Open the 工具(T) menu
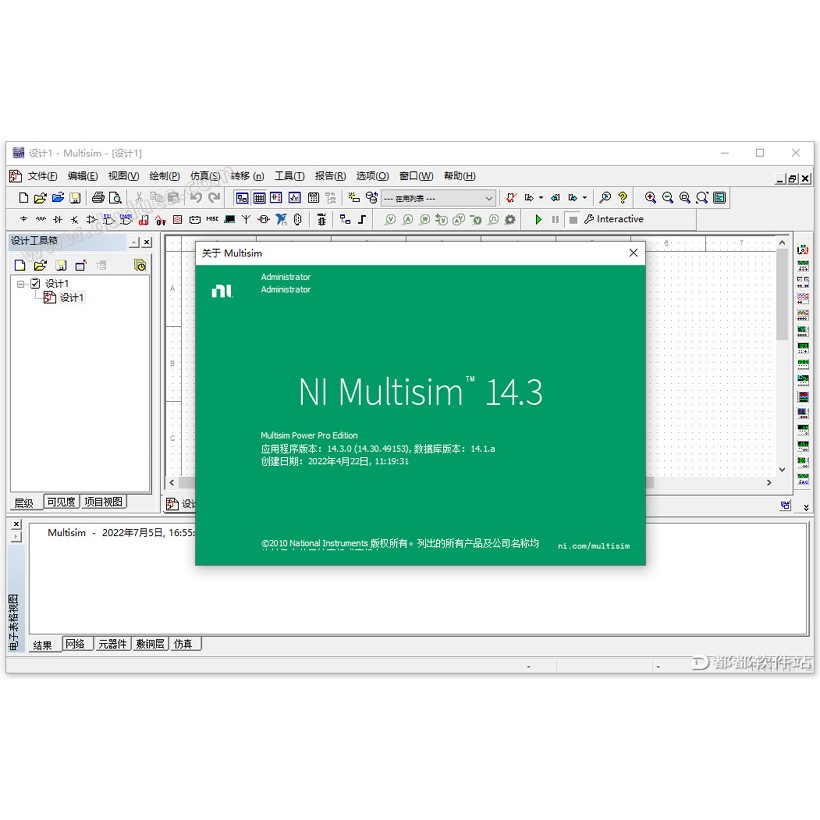The height and width of the screenshot is (820, 820). coord(289,176)
